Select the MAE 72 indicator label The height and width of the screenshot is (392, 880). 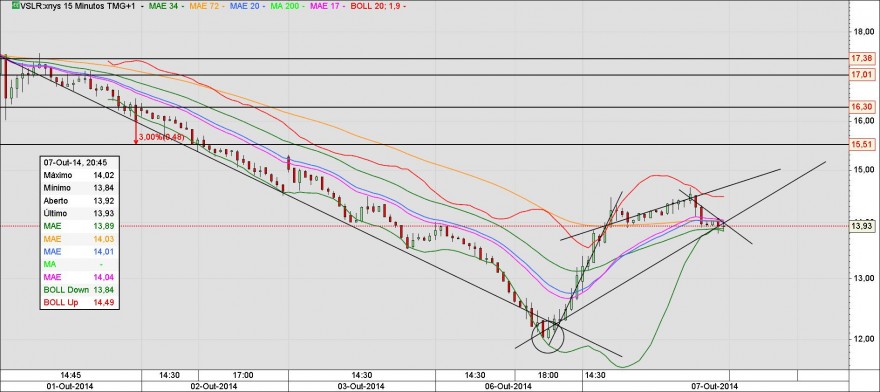205,6
